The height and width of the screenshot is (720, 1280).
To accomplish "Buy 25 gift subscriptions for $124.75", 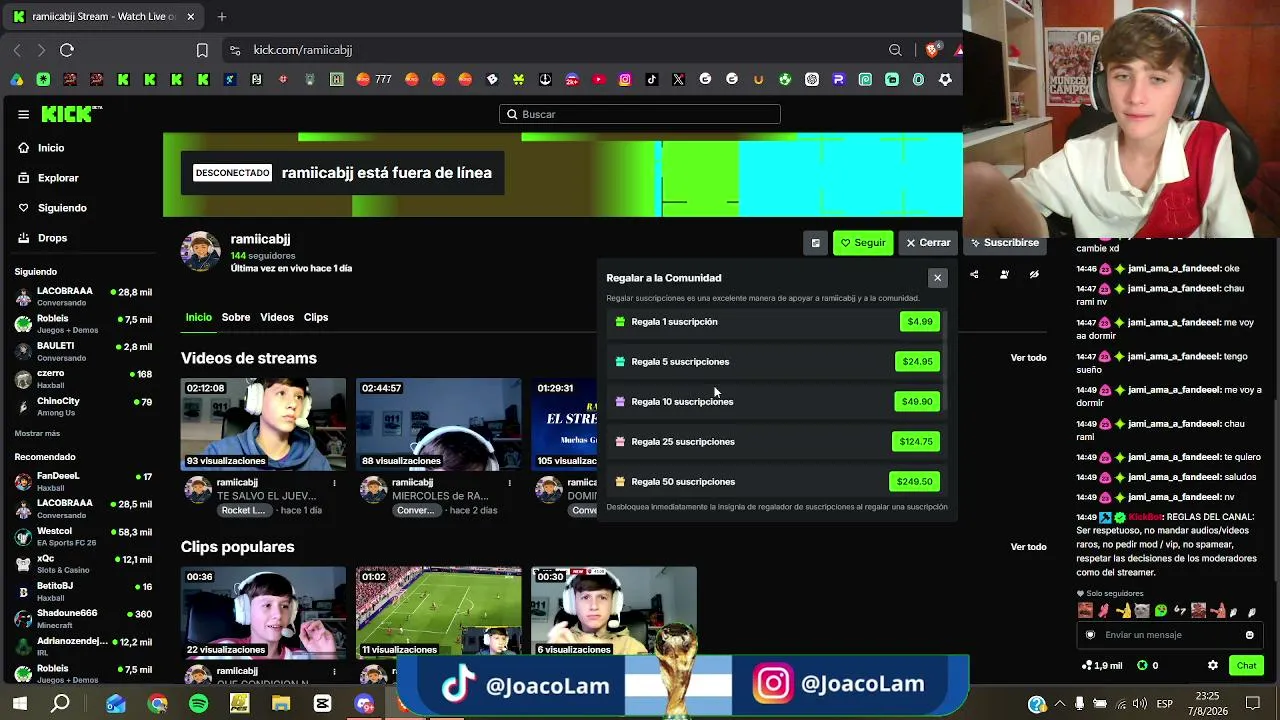I will coord(916,442).
